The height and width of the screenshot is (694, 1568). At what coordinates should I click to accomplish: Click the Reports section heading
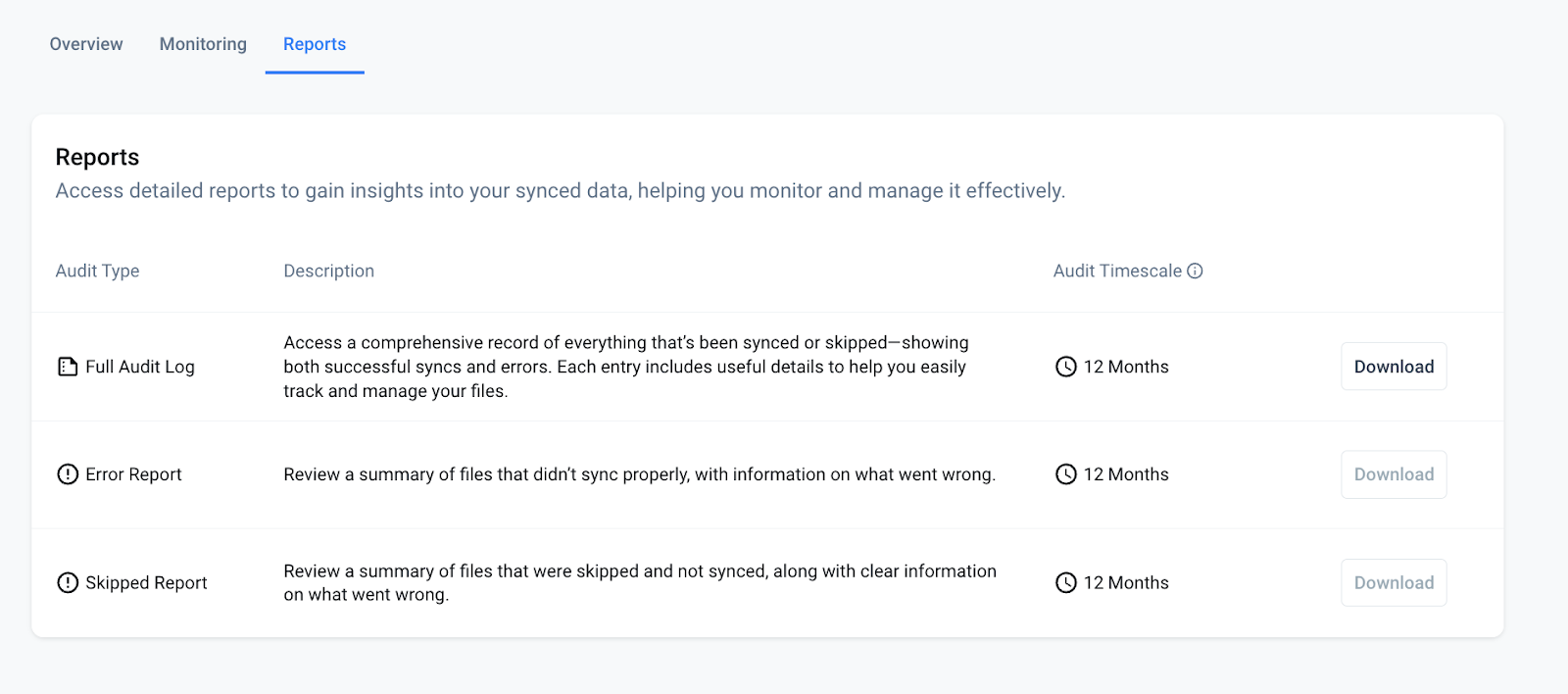coord(97,157)
